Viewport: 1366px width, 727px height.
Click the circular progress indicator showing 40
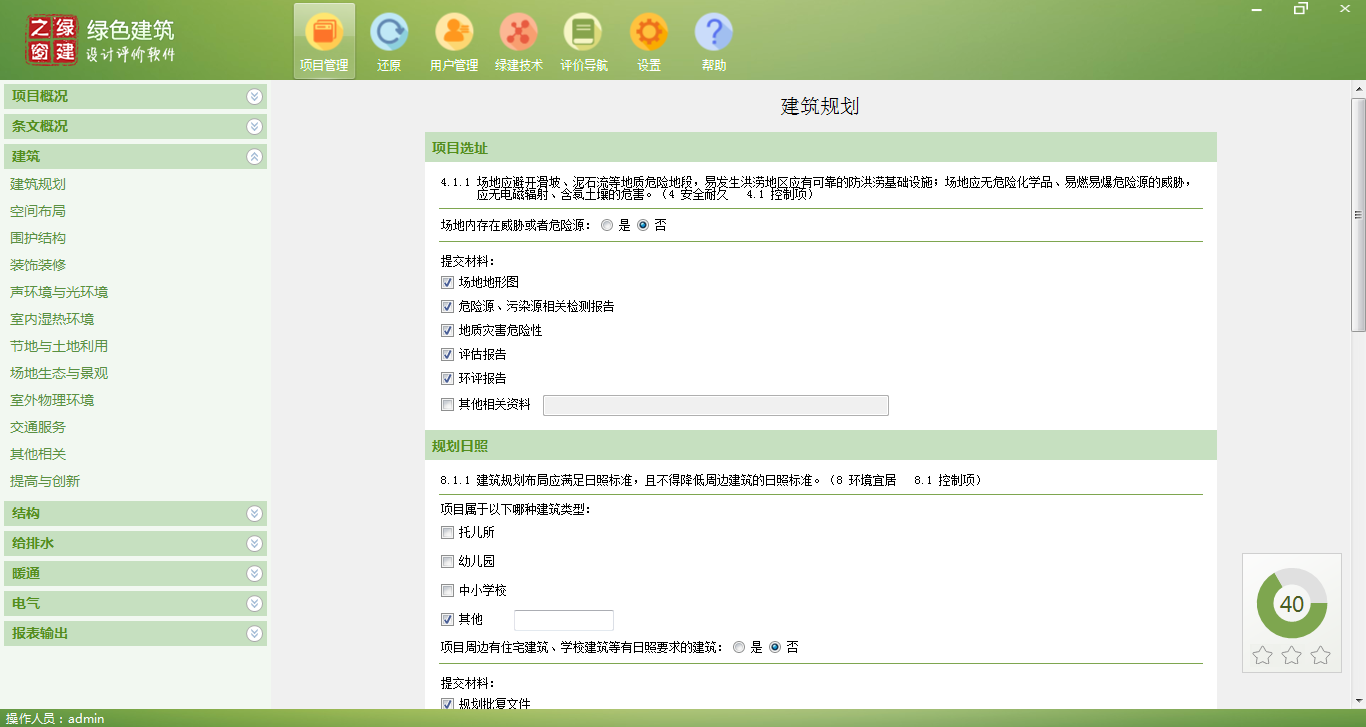point(1292,603)
